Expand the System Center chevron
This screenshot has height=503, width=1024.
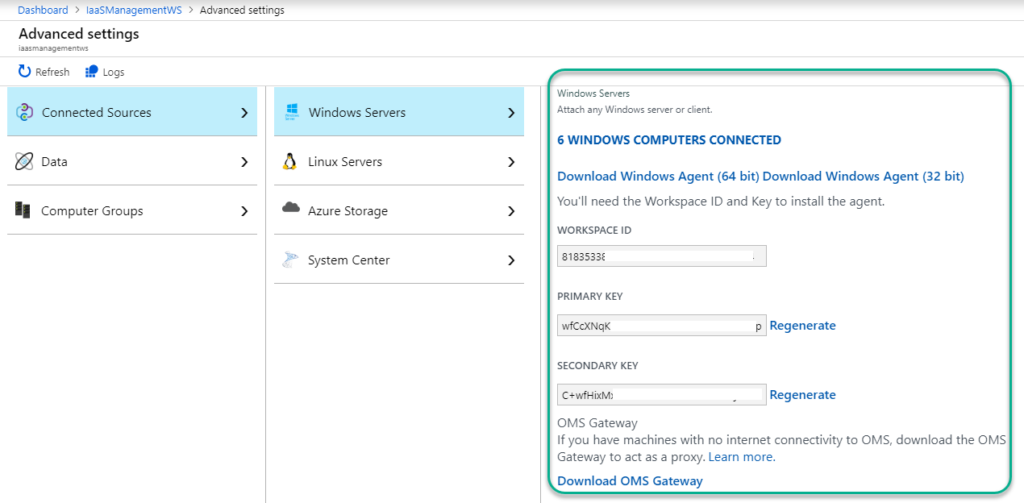pos(511,261)
